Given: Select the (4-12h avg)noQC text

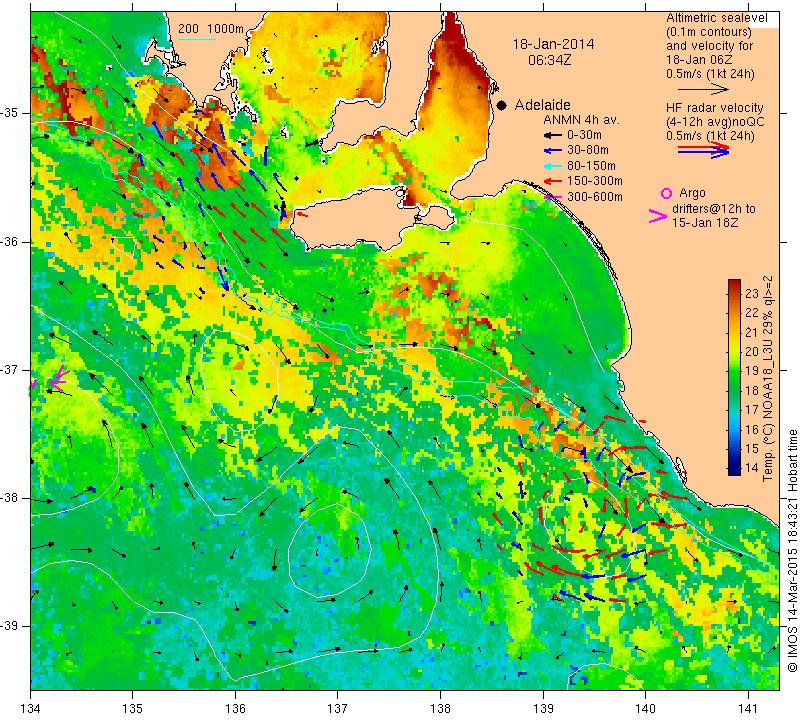Looking at the screenshot, I should (715, 122).
